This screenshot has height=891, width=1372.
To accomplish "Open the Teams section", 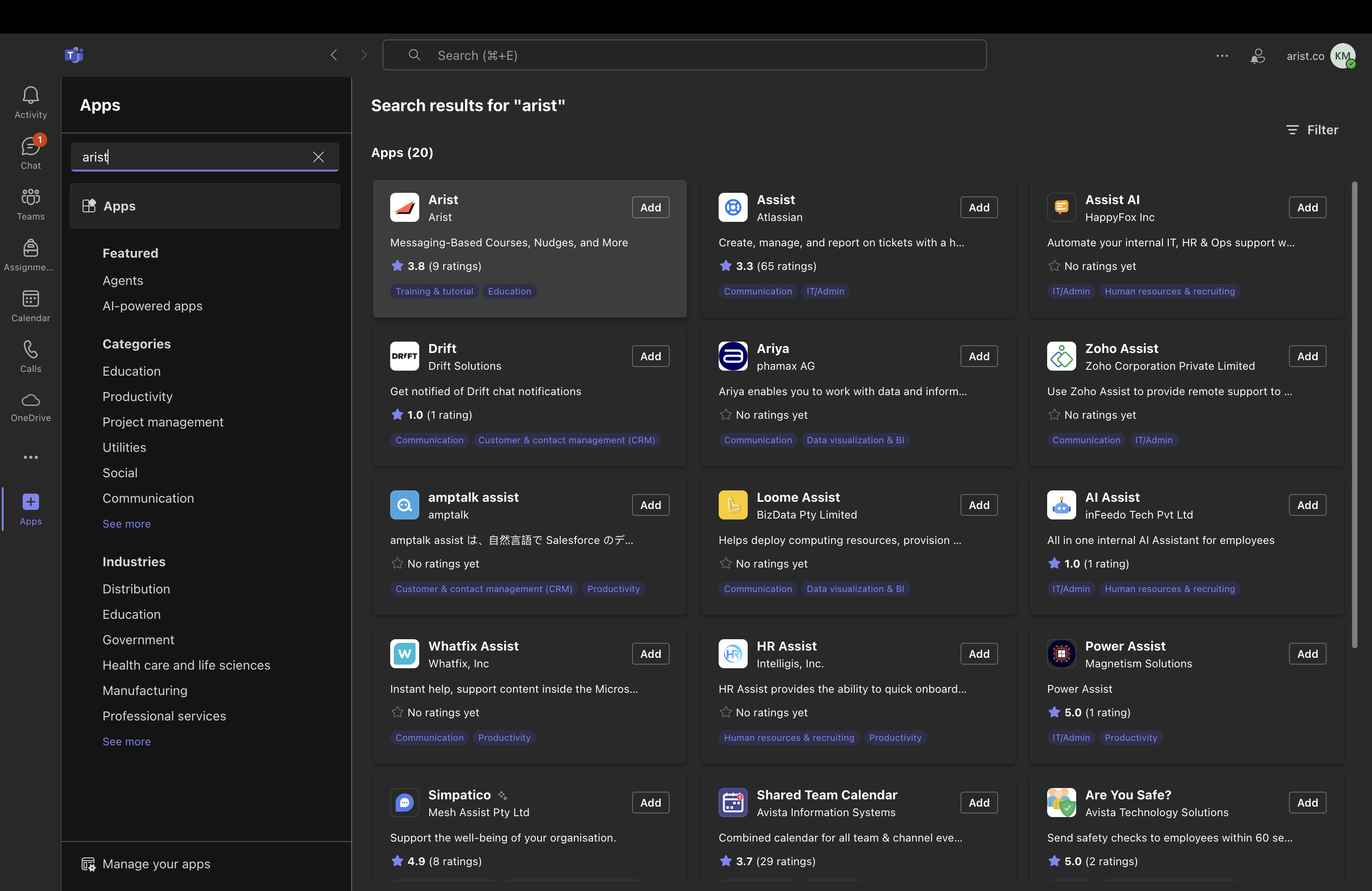I will click(30, 204).
